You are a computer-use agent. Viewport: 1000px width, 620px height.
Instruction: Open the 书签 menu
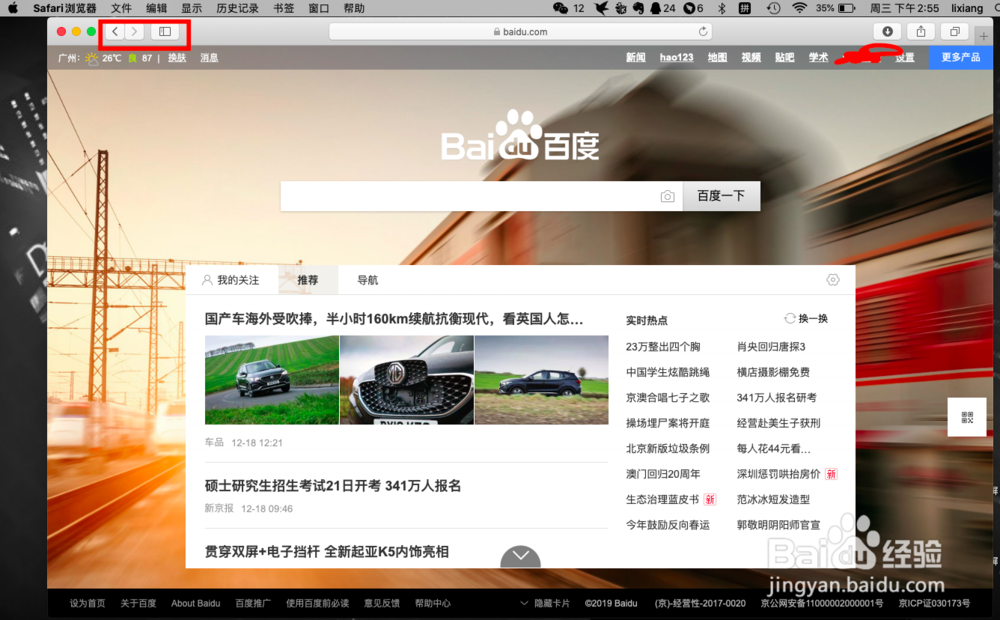(x=284, y=8)
